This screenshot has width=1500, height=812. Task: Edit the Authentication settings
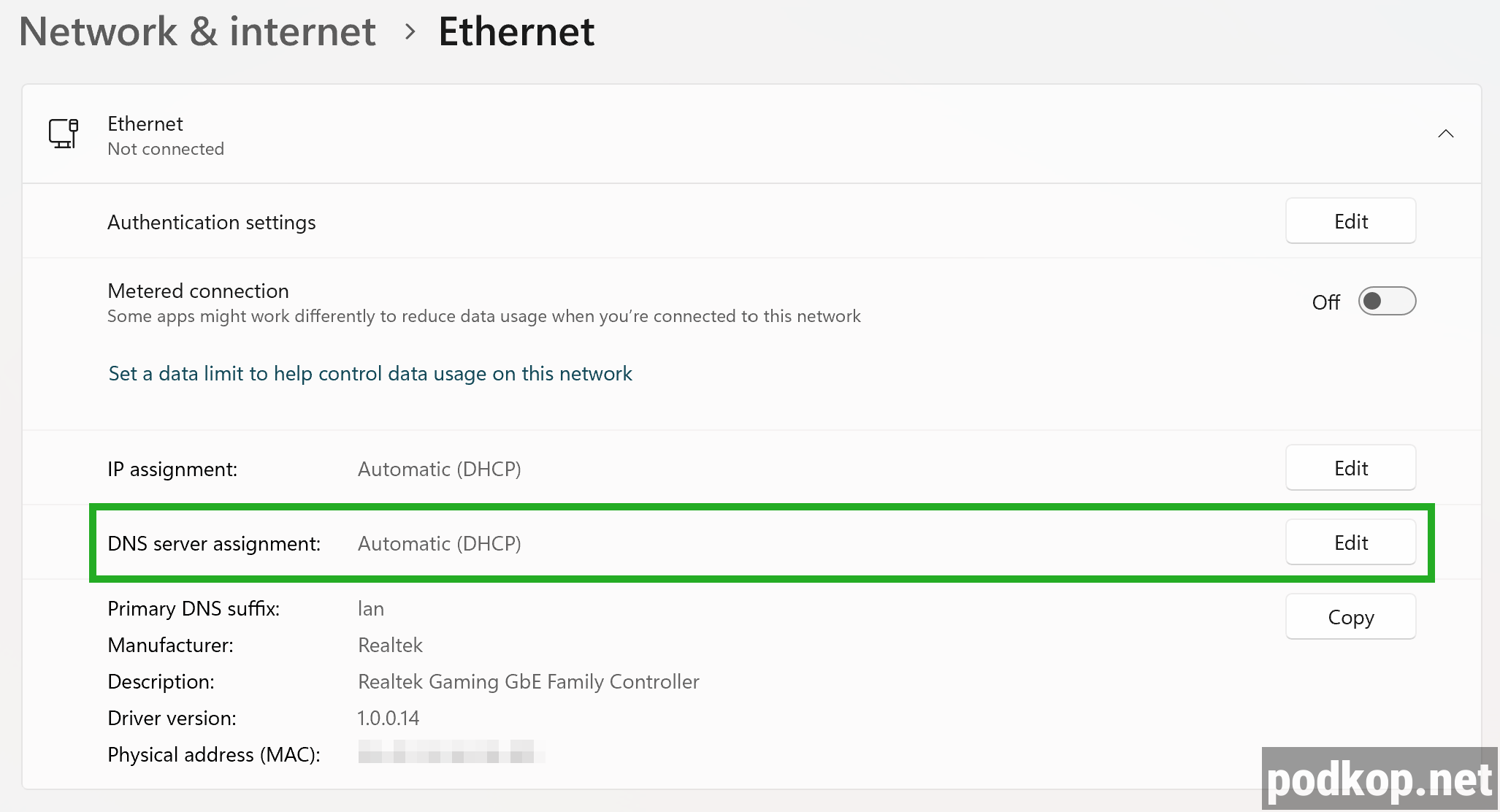1350,221
